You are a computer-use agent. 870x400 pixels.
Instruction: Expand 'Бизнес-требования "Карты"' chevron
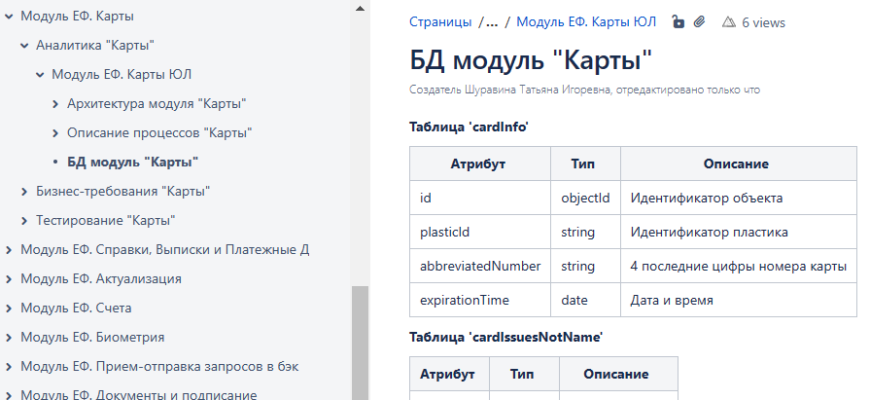24,191
